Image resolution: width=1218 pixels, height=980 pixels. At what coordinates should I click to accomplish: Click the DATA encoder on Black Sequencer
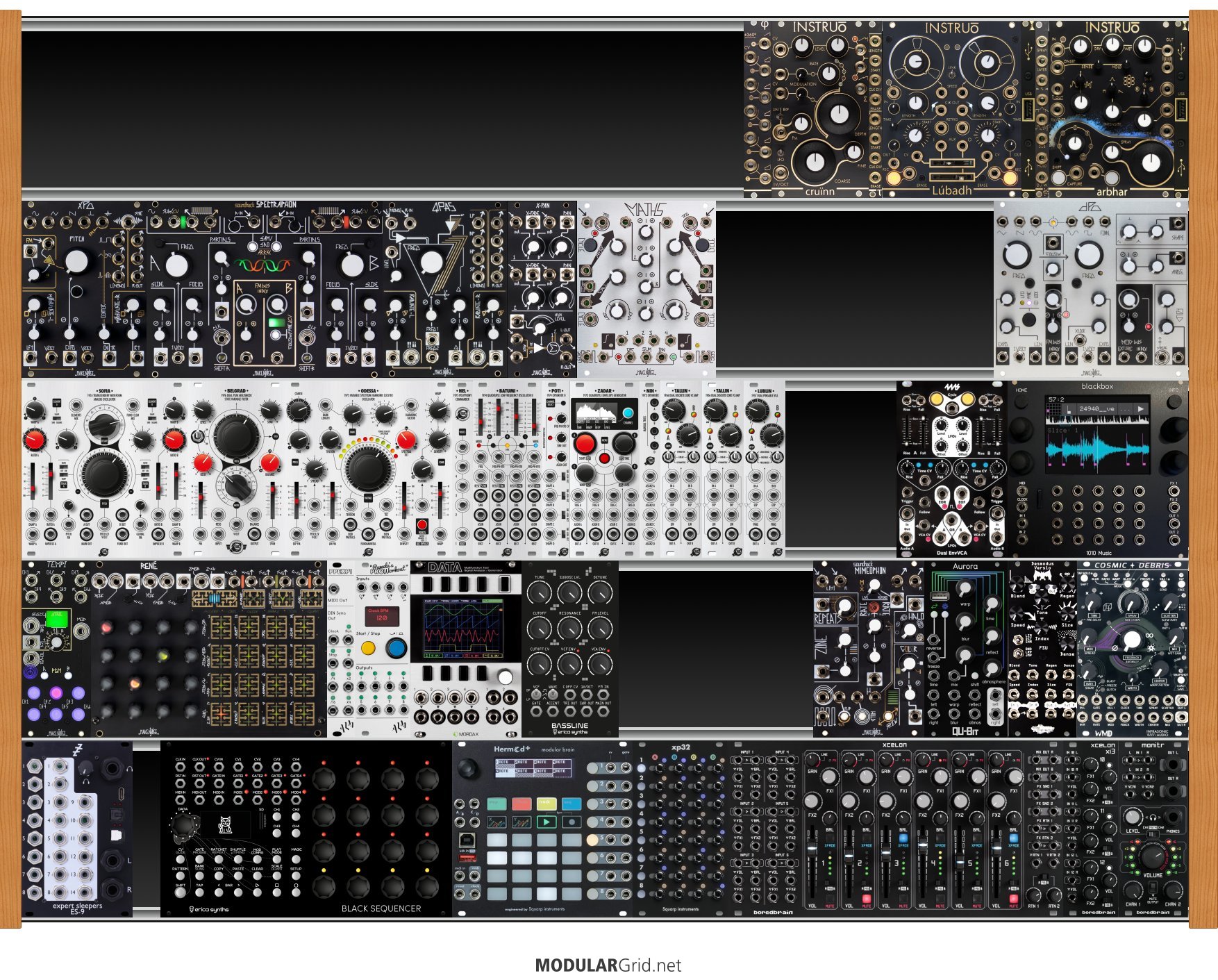184,825
